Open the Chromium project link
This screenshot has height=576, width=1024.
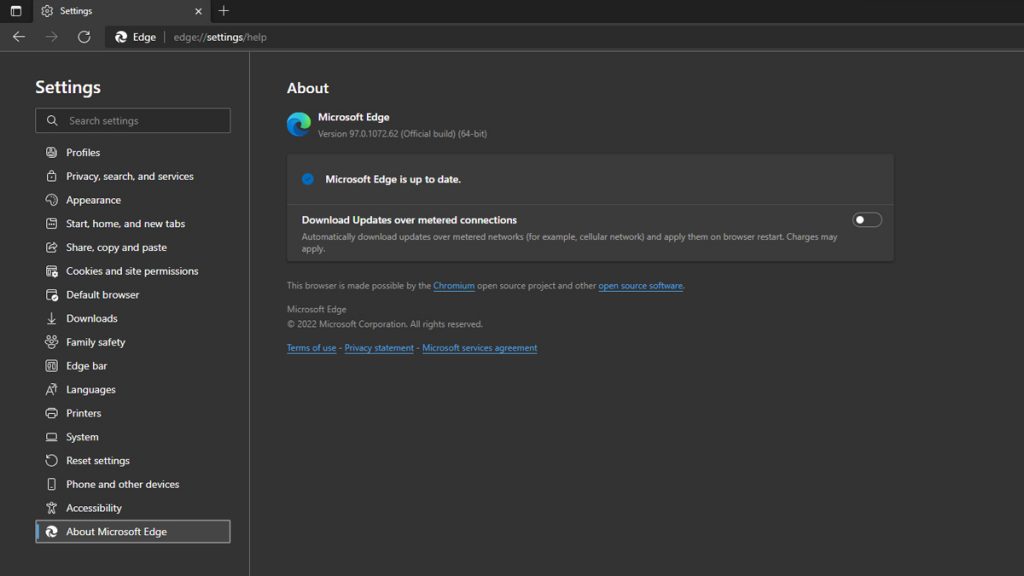(454, 286)
